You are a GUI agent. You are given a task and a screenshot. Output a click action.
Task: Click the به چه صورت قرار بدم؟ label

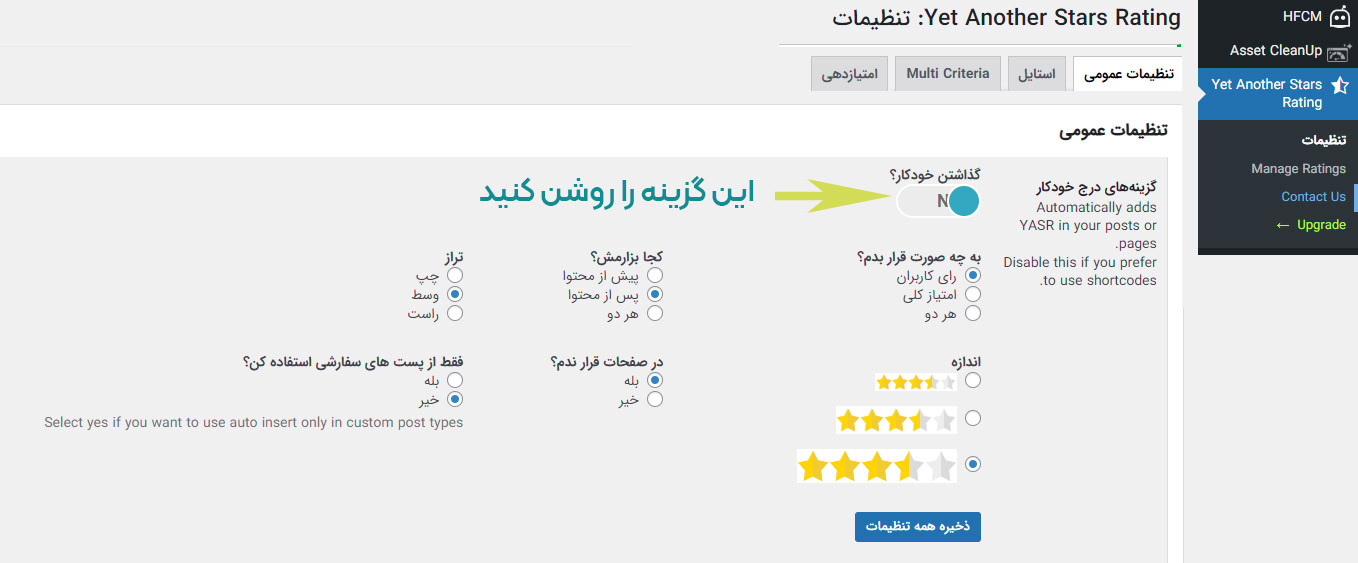click(919, 256)
